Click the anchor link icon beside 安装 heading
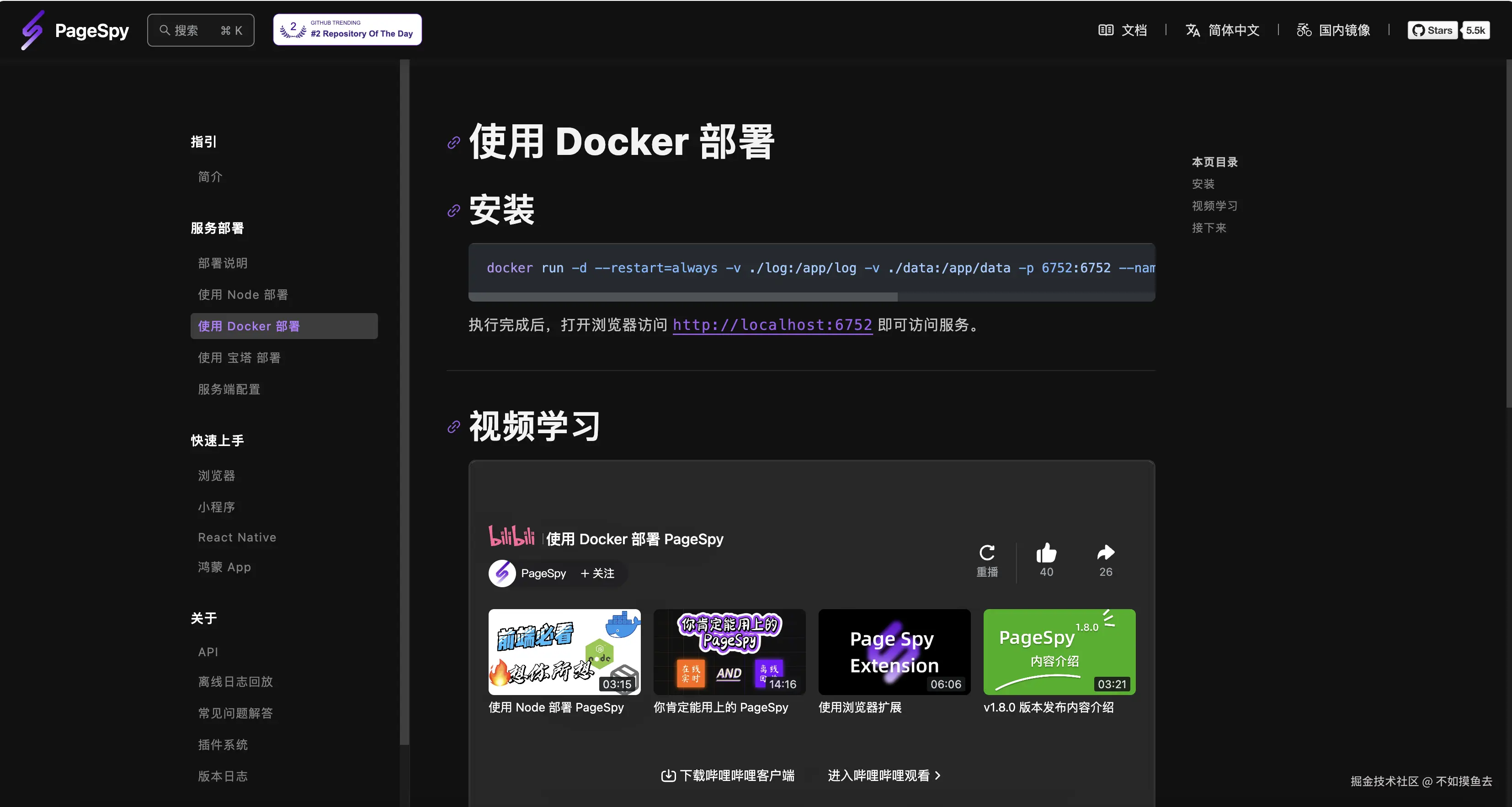The height and width of the screenshot is (807, 1512). [453, 210]
